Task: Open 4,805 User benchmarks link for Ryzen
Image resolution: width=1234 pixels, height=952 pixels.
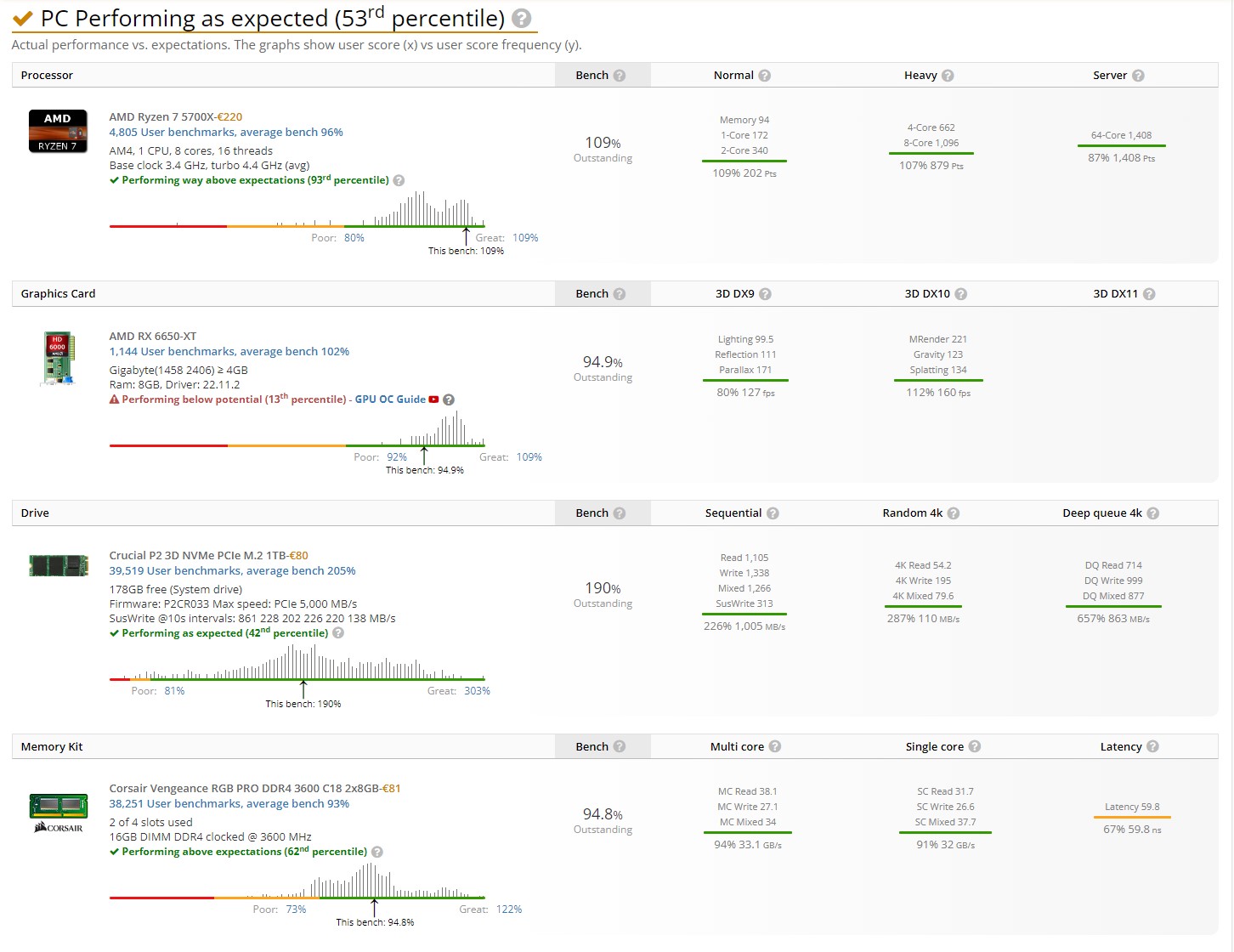Action: click(226, 133)
